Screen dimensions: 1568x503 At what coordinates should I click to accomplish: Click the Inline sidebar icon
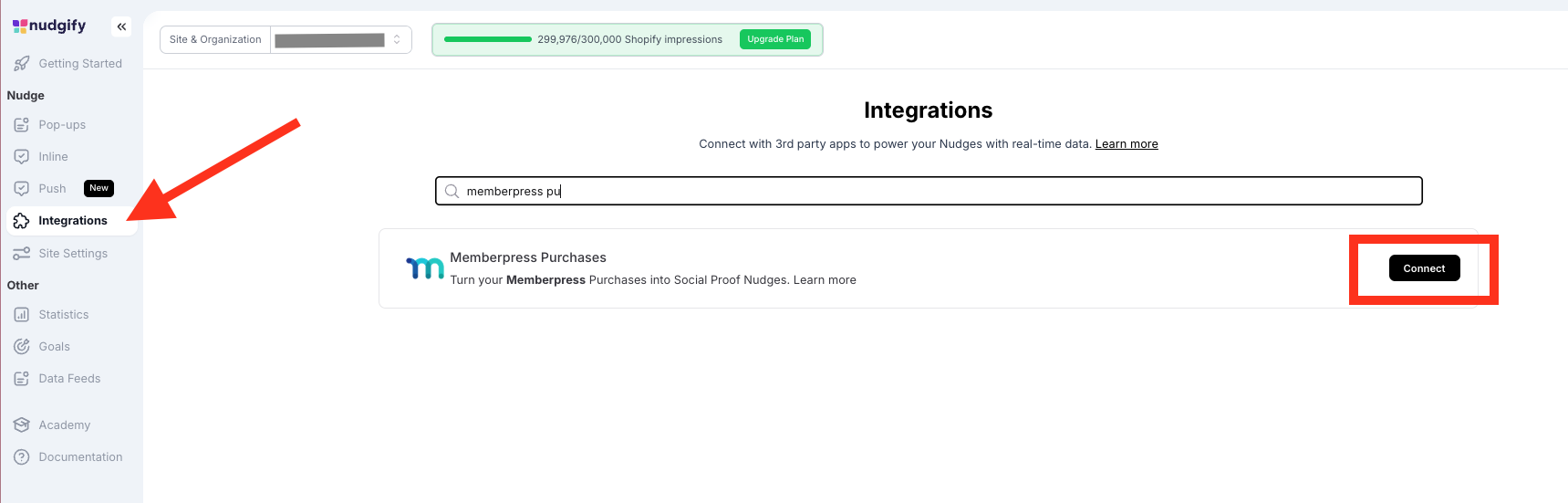(22, 157)
